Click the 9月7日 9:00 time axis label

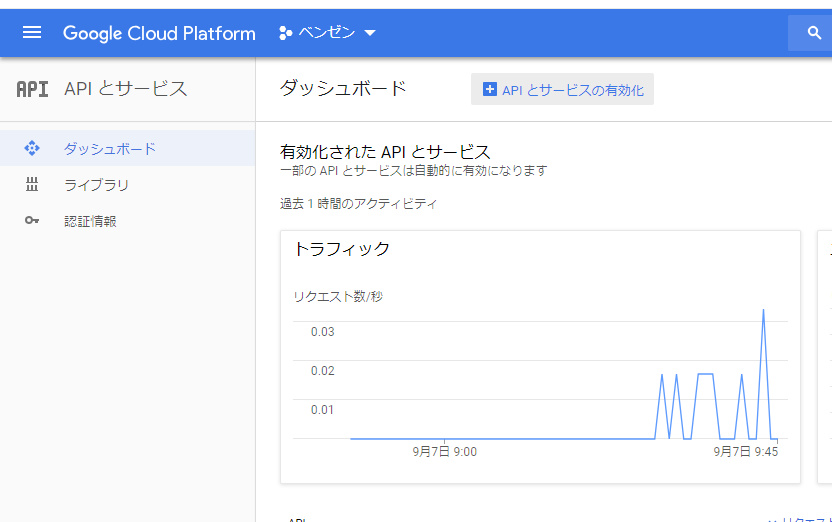445,451
